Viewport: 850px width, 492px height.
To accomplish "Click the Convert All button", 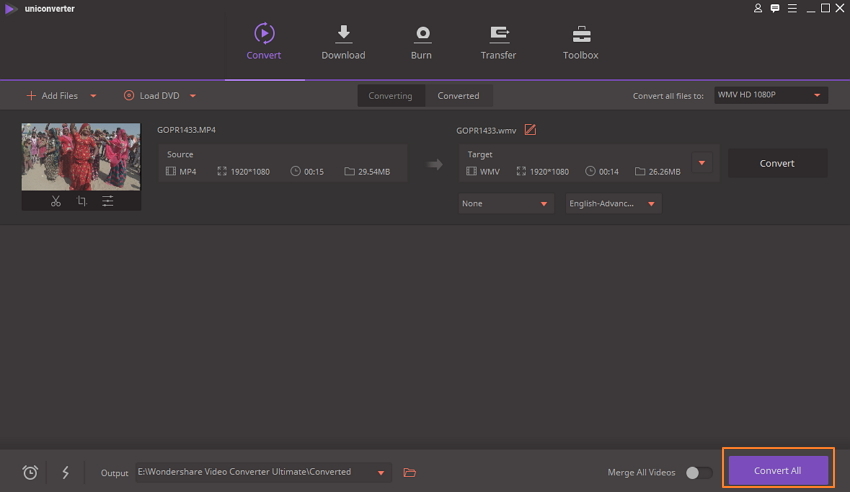I will coord(778,470).
